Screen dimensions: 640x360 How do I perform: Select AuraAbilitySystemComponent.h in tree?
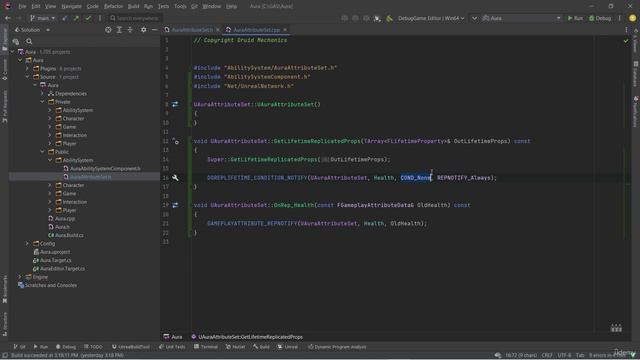(102, 169)
